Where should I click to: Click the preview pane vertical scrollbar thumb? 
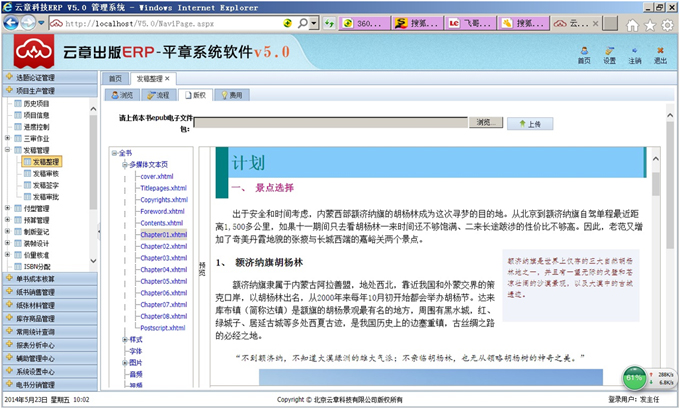(x=655, y=184)
